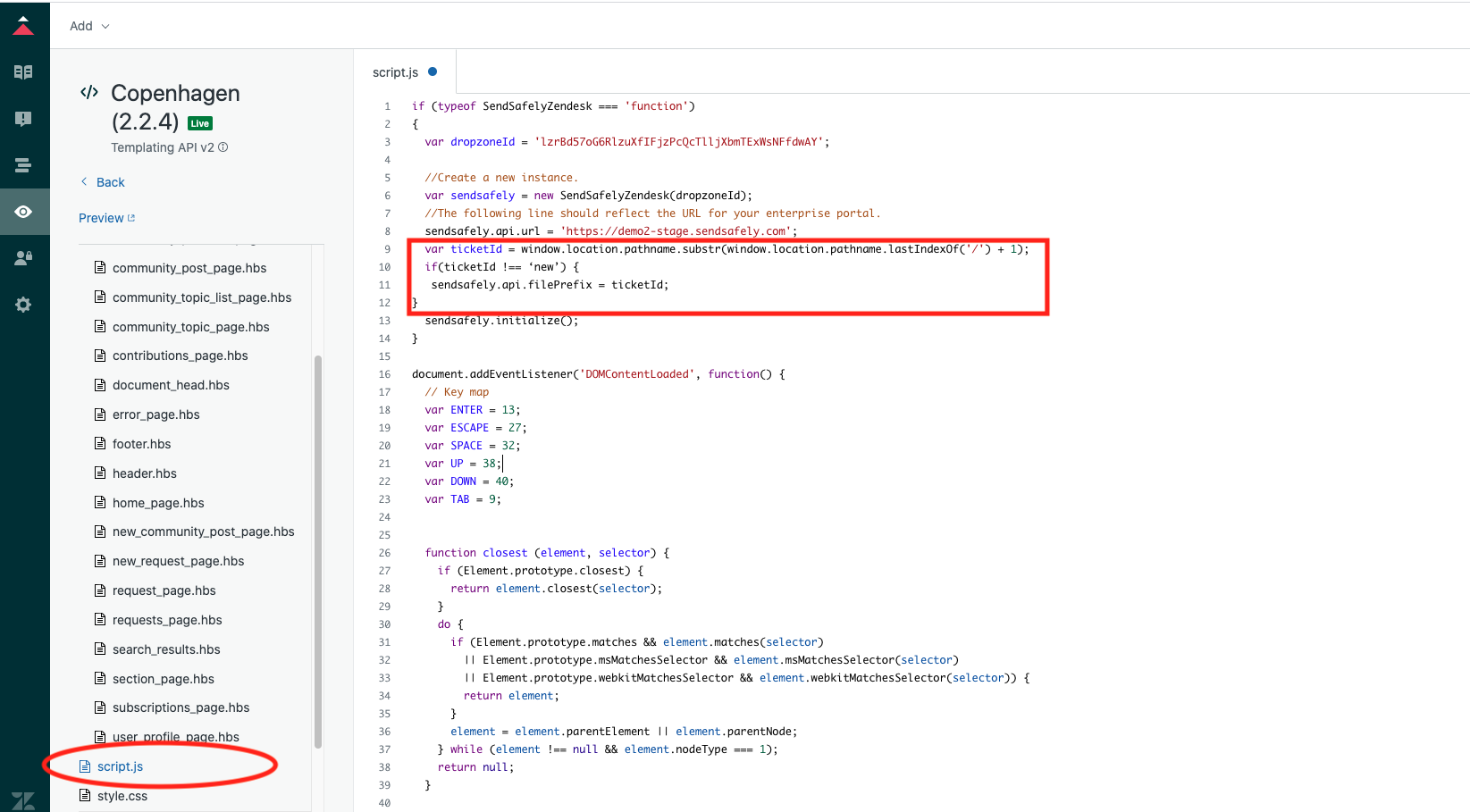The image size is (1470, 812).
Task: Click the file list vertical scrollbar
Action: point(318,551)
